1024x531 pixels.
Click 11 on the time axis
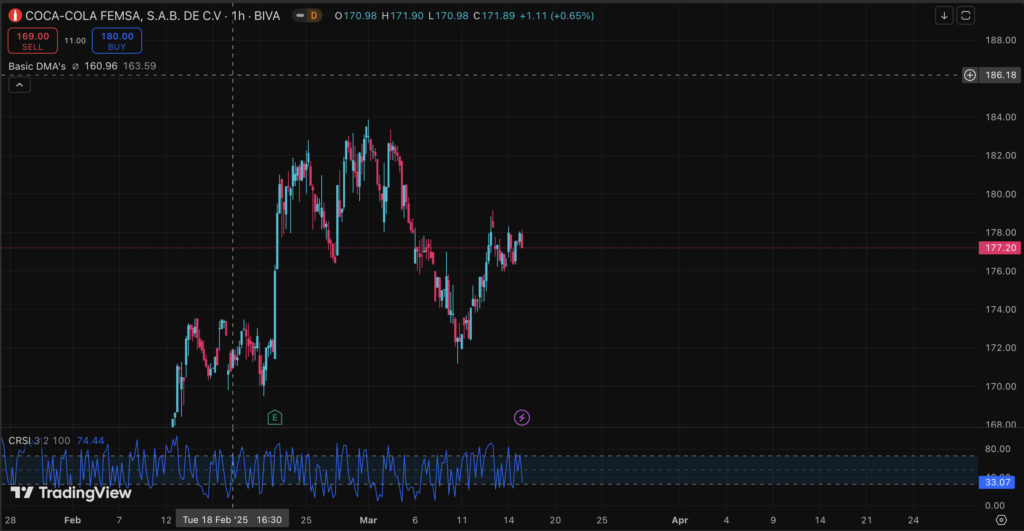point(462,520)
